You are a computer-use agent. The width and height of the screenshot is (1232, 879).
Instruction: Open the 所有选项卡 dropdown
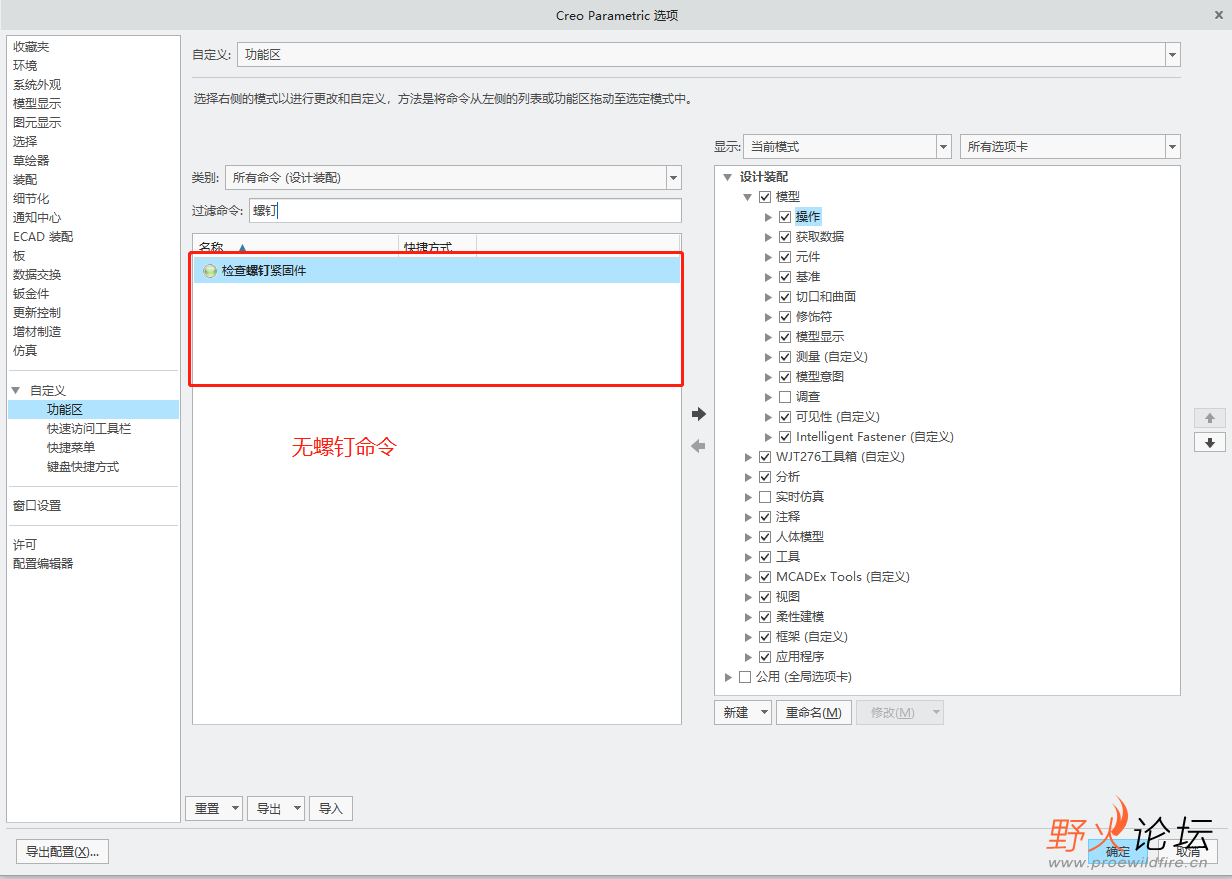[1172, 147]
